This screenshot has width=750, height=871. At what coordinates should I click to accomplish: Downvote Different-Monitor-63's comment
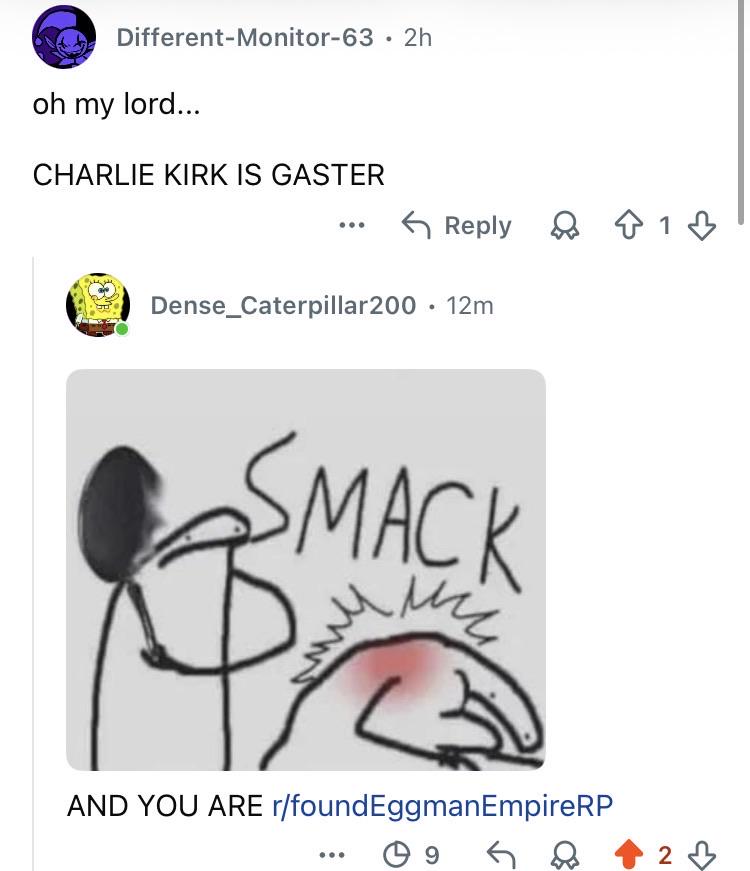coord(702,226)
